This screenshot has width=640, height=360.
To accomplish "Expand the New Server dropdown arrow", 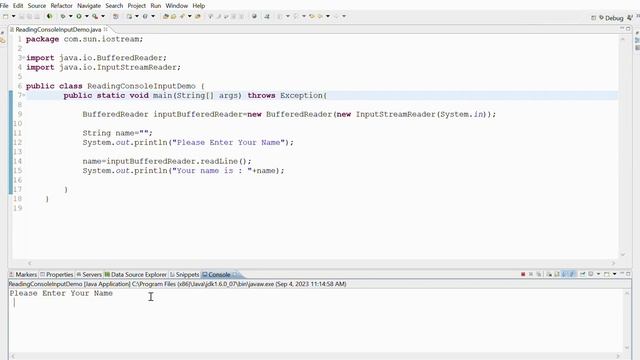I will point(153,16).
